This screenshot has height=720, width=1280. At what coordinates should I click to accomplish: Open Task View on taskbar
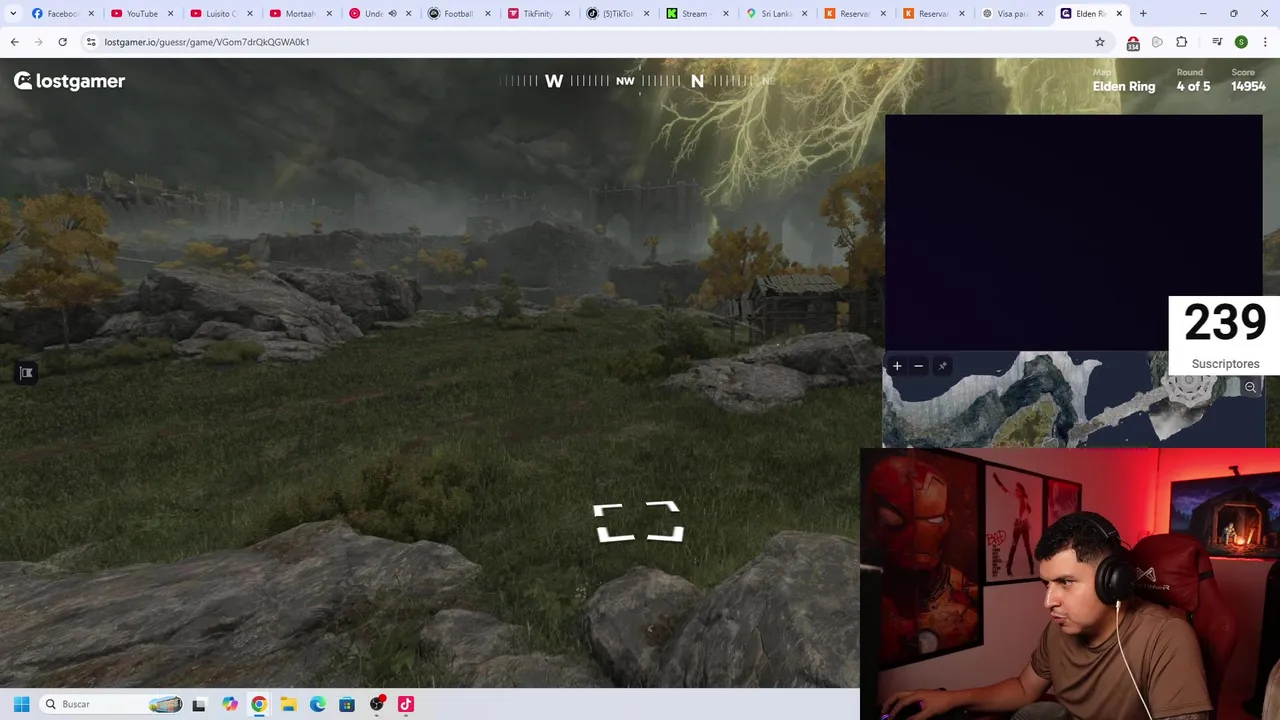(199, 704)
